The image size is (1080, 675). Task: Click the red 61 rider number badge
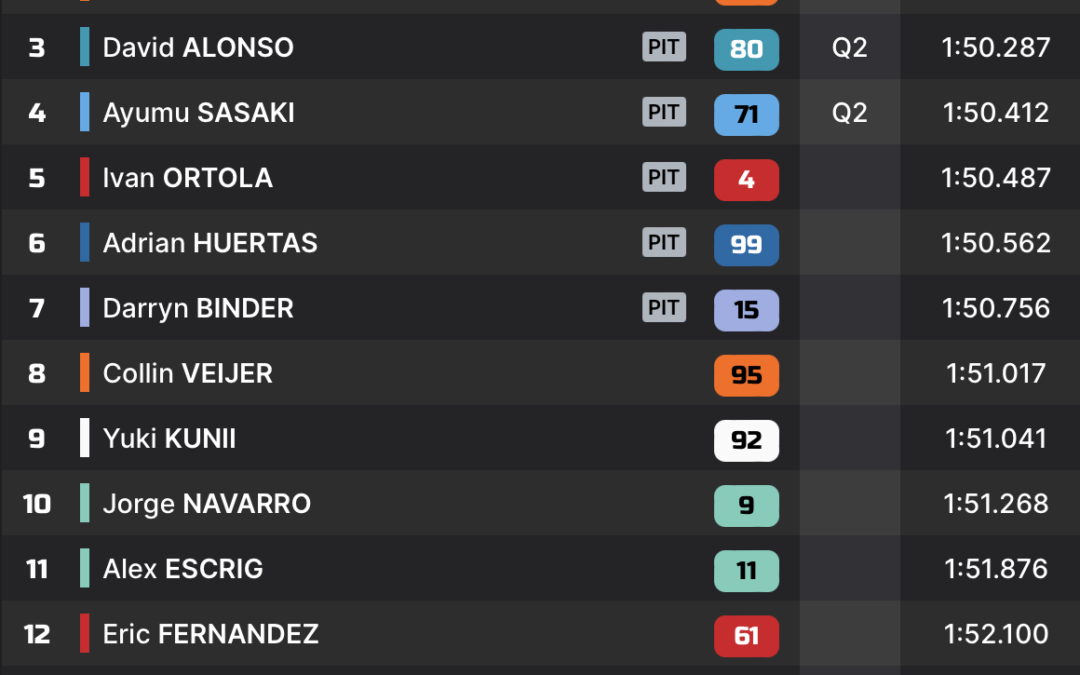click(x=747, y=636)
